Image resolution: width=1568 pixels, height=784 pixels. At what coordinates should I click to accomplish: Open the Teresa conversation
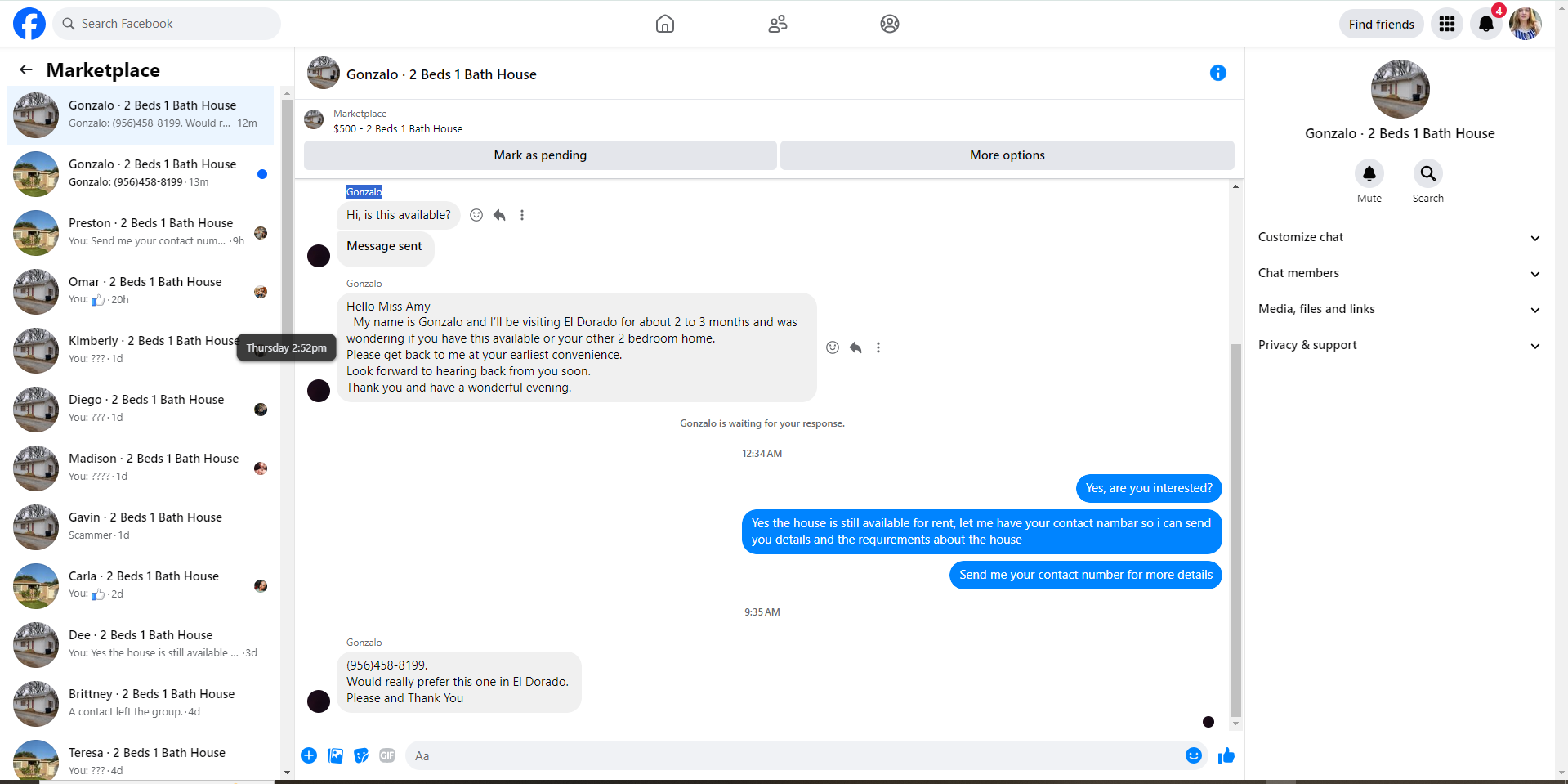click(141, 759)
